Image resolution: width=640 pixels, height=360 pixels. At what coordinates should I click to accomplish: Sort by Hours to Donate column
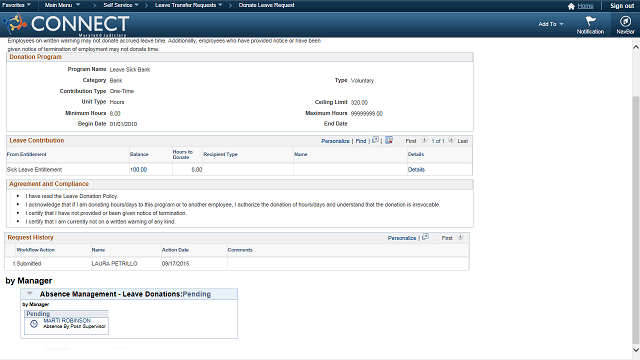pyautogui.click(x=182, y=154)
